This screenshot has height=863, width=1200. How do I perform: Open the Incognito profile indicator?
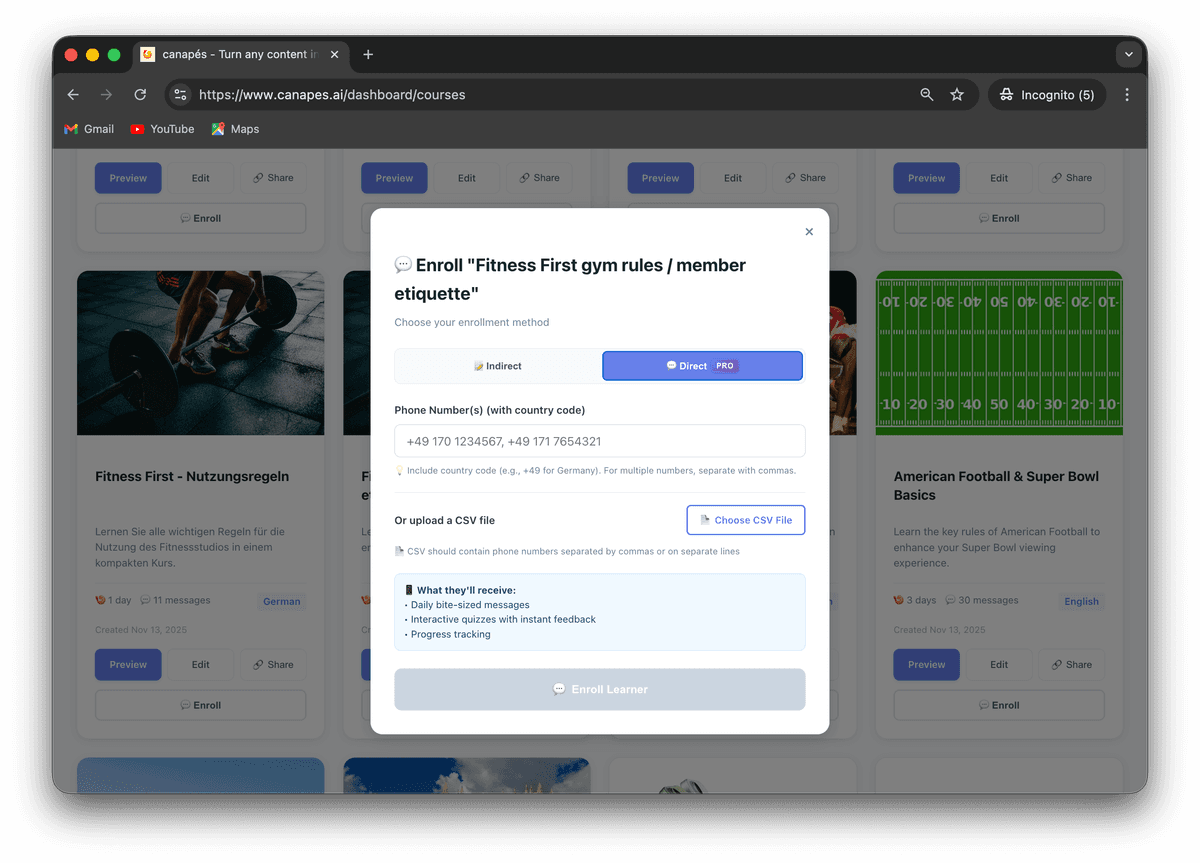coord(1046,94)
